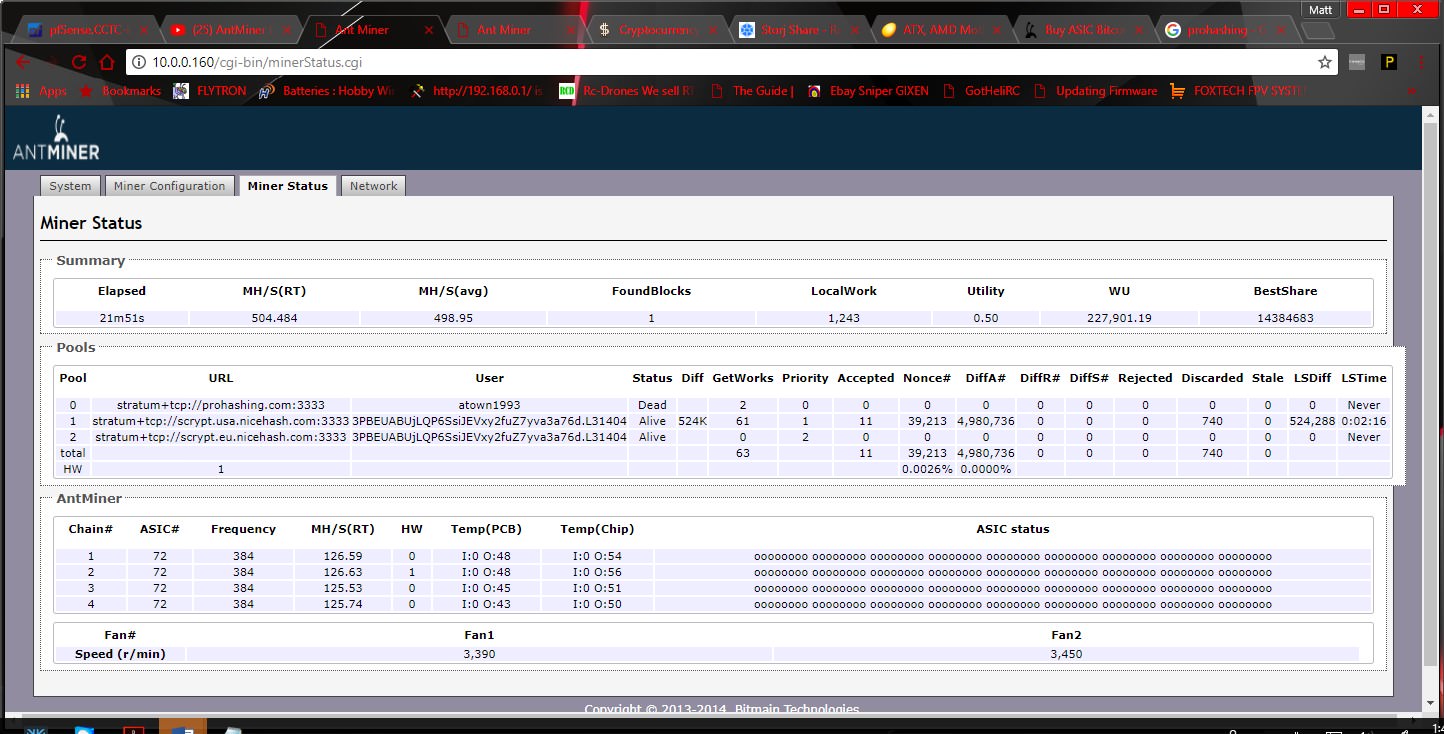This screenshot has height=734, width=1444.
Task: Click the 14384683 BestShare value
Action: point(1285,318)
